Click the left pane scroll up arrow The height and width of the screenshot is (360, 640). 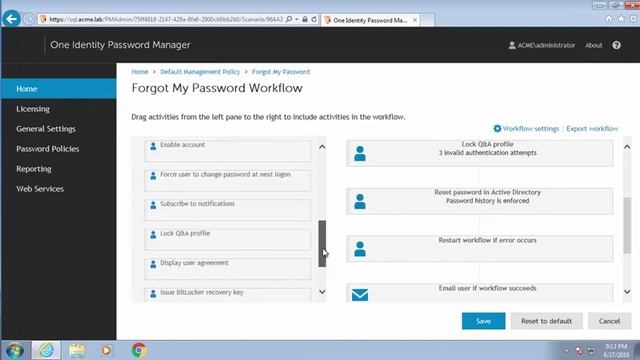tap(322, 147)
